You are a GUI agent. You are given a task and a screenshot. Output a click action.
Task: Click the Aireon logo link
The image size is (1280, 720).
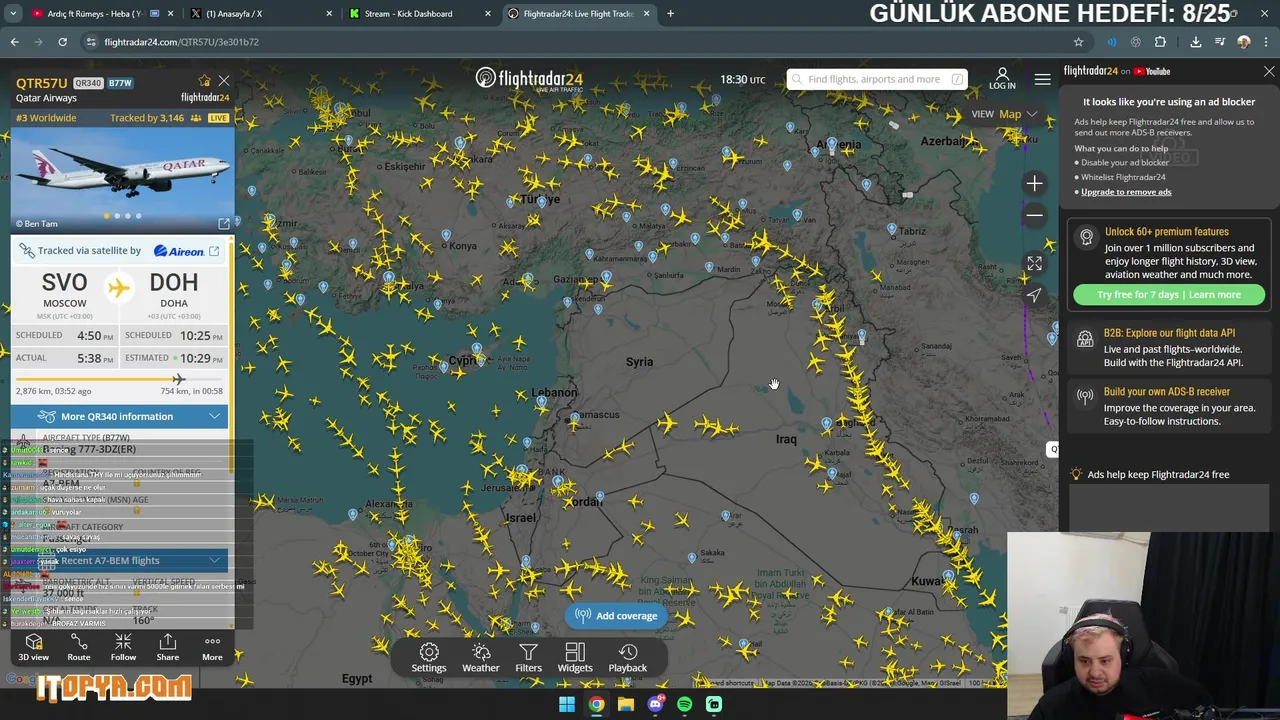pos(178,251)
